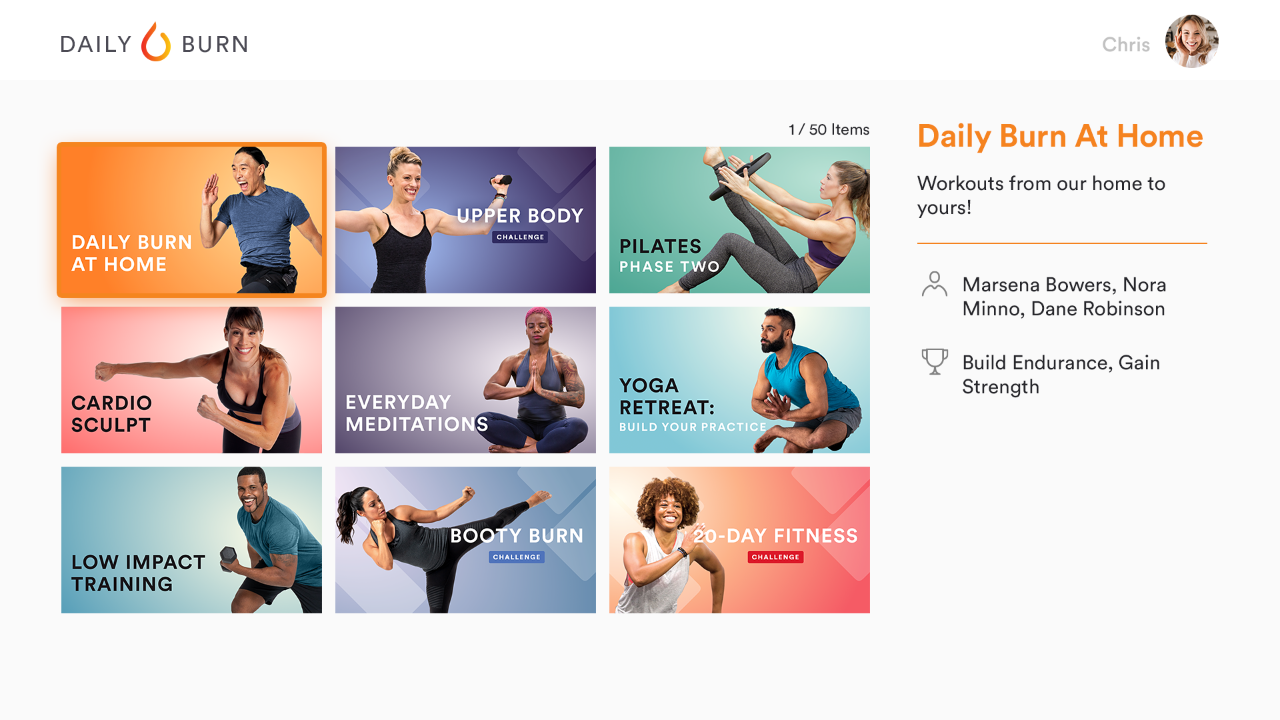Open the Everyday Meditations tile
1280x720 pixels.
[x=465, y=380]
